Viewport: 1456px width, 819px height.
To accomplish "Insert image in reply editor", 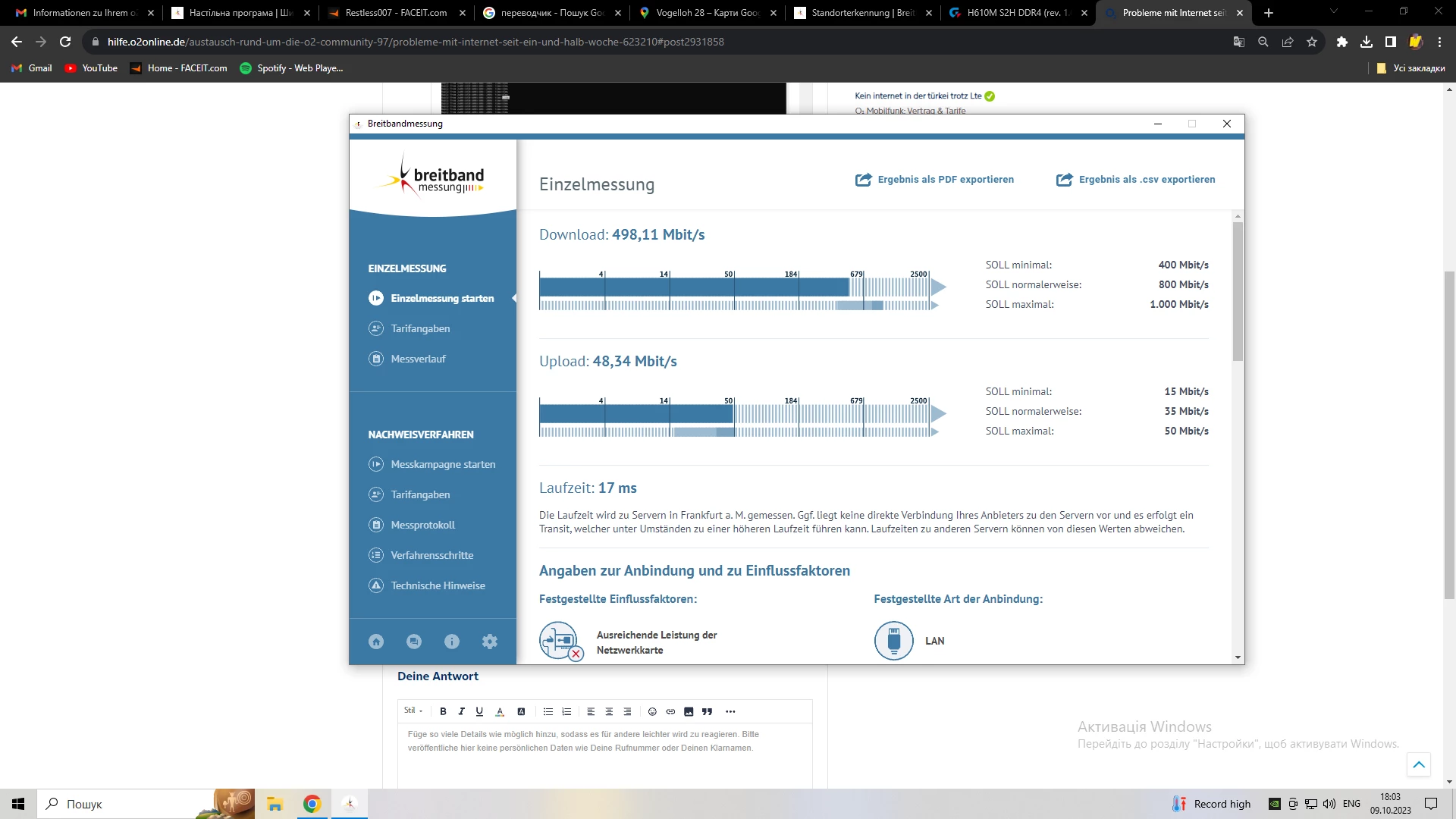I will tap(689, 711).
